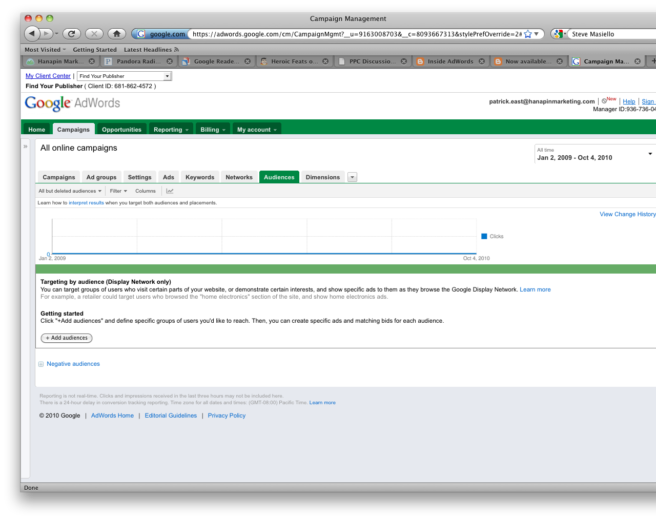The height and width of the screenshot is (520, 656).
Task: Click the interpret results link
Action: point(86,203)
